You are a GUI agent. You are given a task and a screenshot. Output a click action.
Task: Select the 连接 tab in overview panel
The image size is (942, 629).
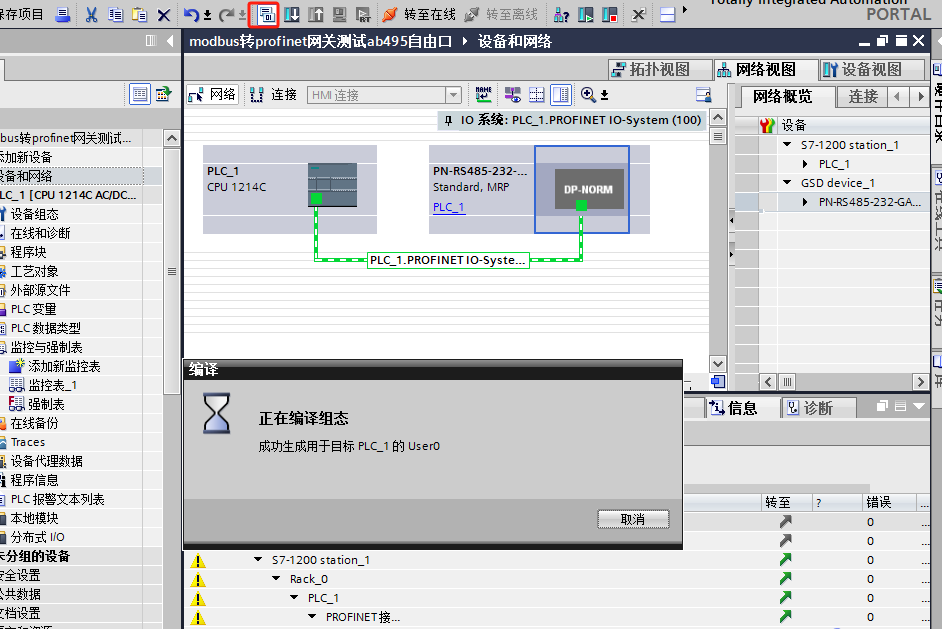(863, 96)
